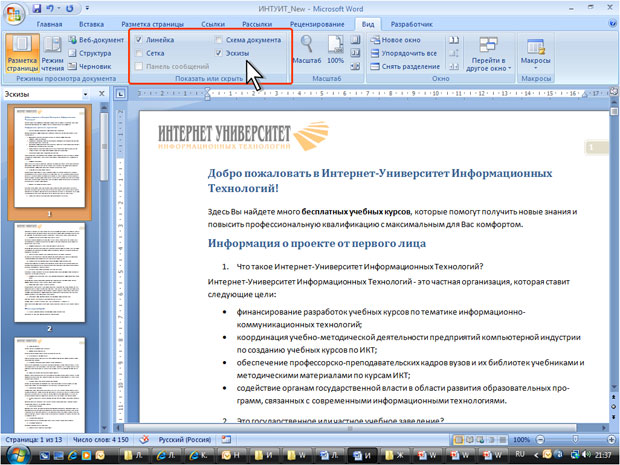The height and width of the screenshot is (465, 620).
Task: Click the right indent marker on ruler
Action: click(x=586, y=95)
